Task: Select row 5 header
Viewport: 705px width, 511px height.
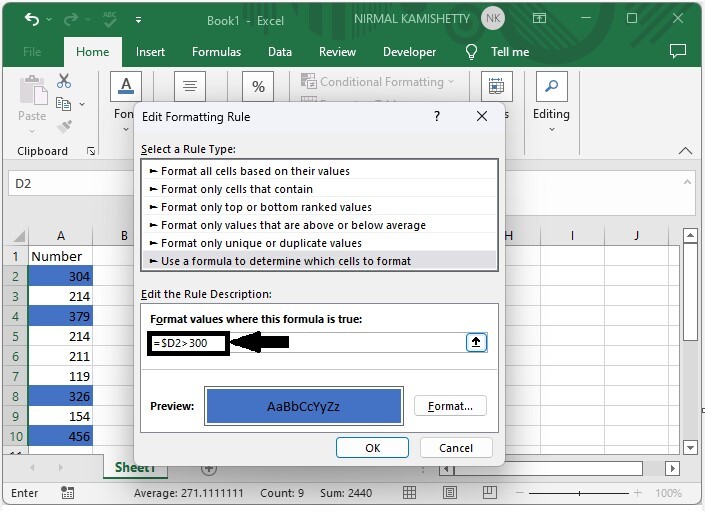Action: (16, 336)
